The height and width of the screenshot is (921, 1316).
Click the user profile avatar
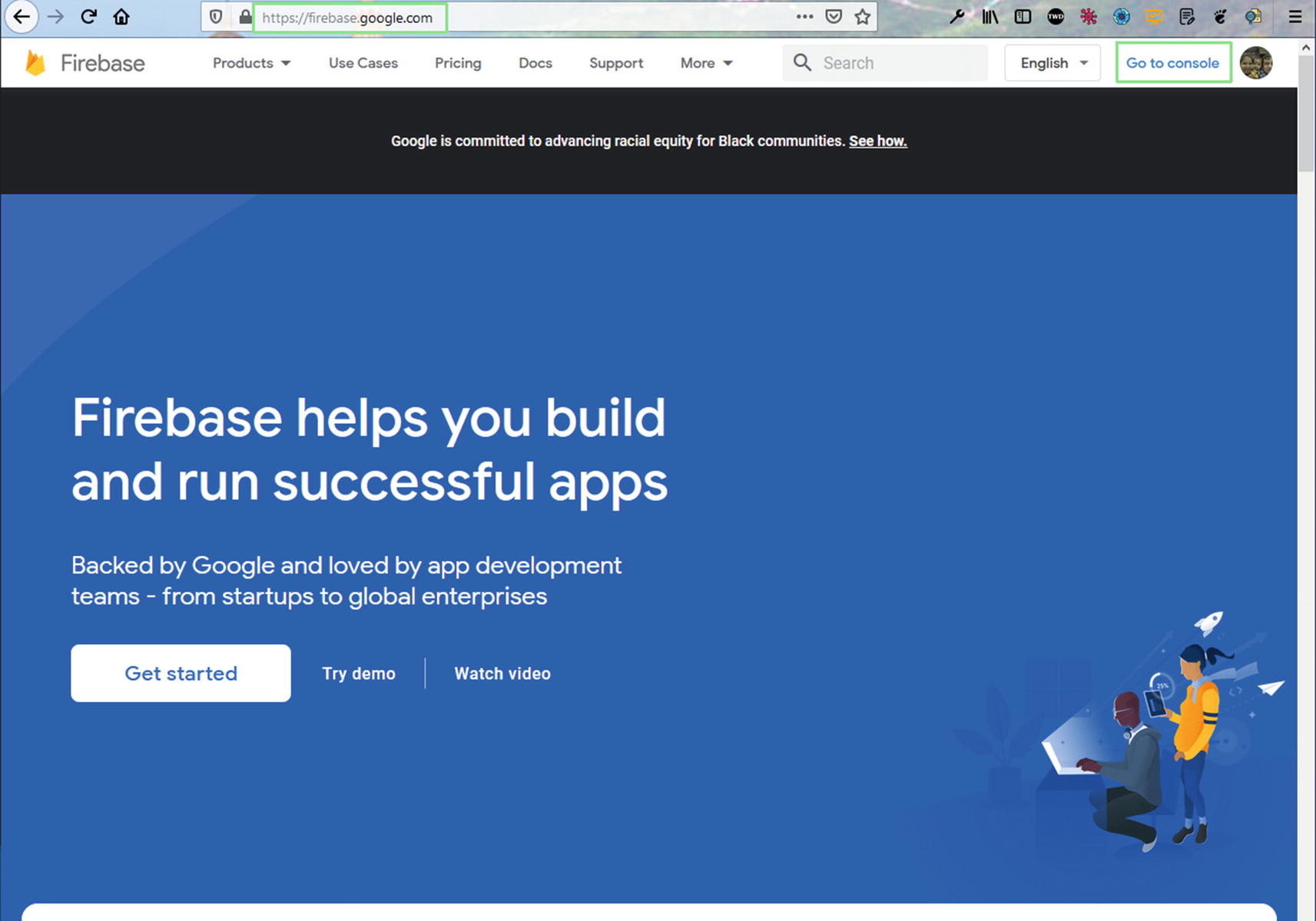point(1256,63)
